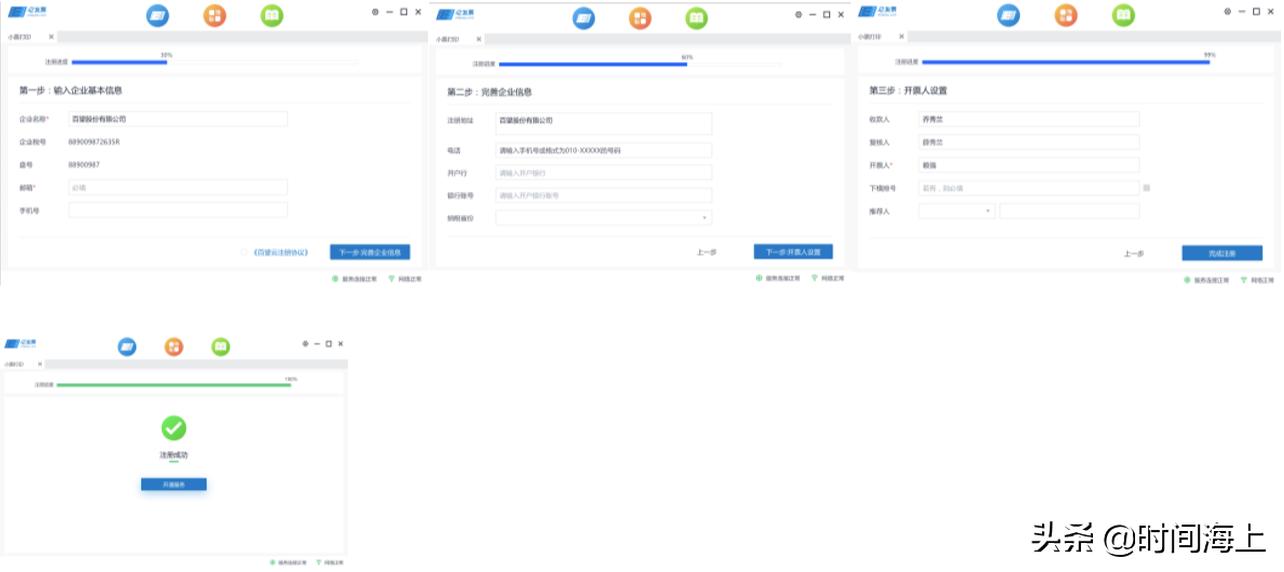Image resolution: width=1284 pixels, height=572 pixels.
Task: Focus the 企业名称 field in step one
Action: [178, 118]
